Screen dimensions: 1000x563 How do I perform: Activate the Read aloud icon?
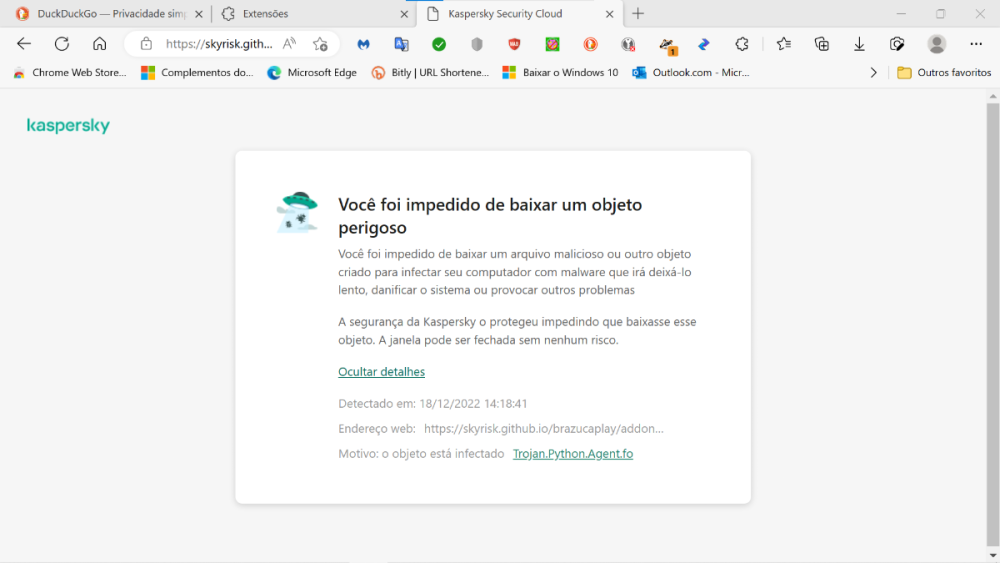click(x=290, y=44)
